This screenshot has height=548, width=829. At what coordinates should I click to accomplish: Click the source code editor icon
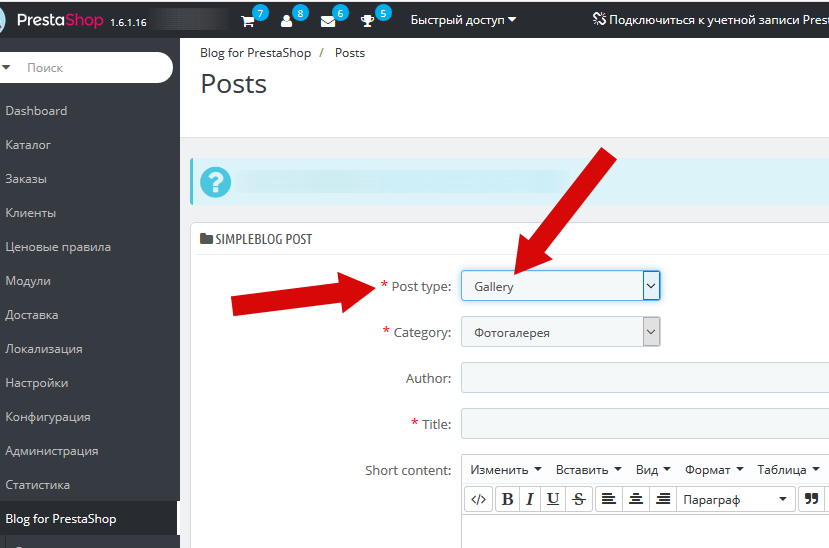pyautogui.click(x=478, y=499)
